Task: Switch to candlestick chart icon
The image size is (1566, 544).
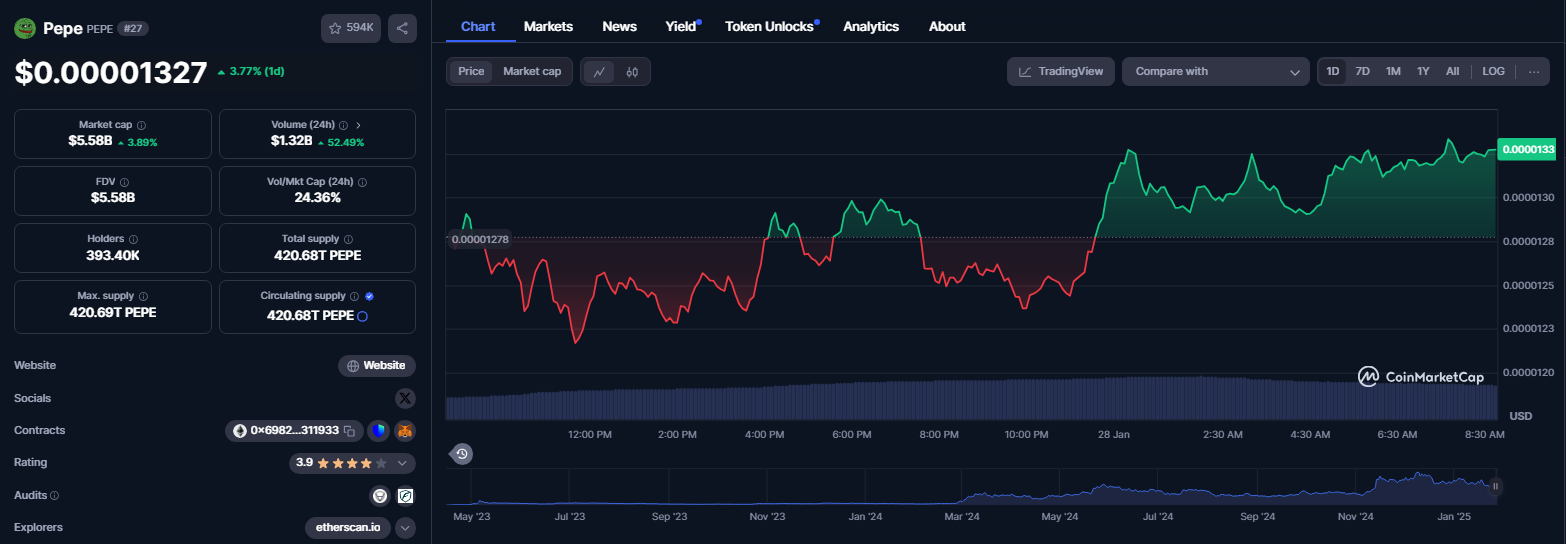Action: (x=632, y=72)
